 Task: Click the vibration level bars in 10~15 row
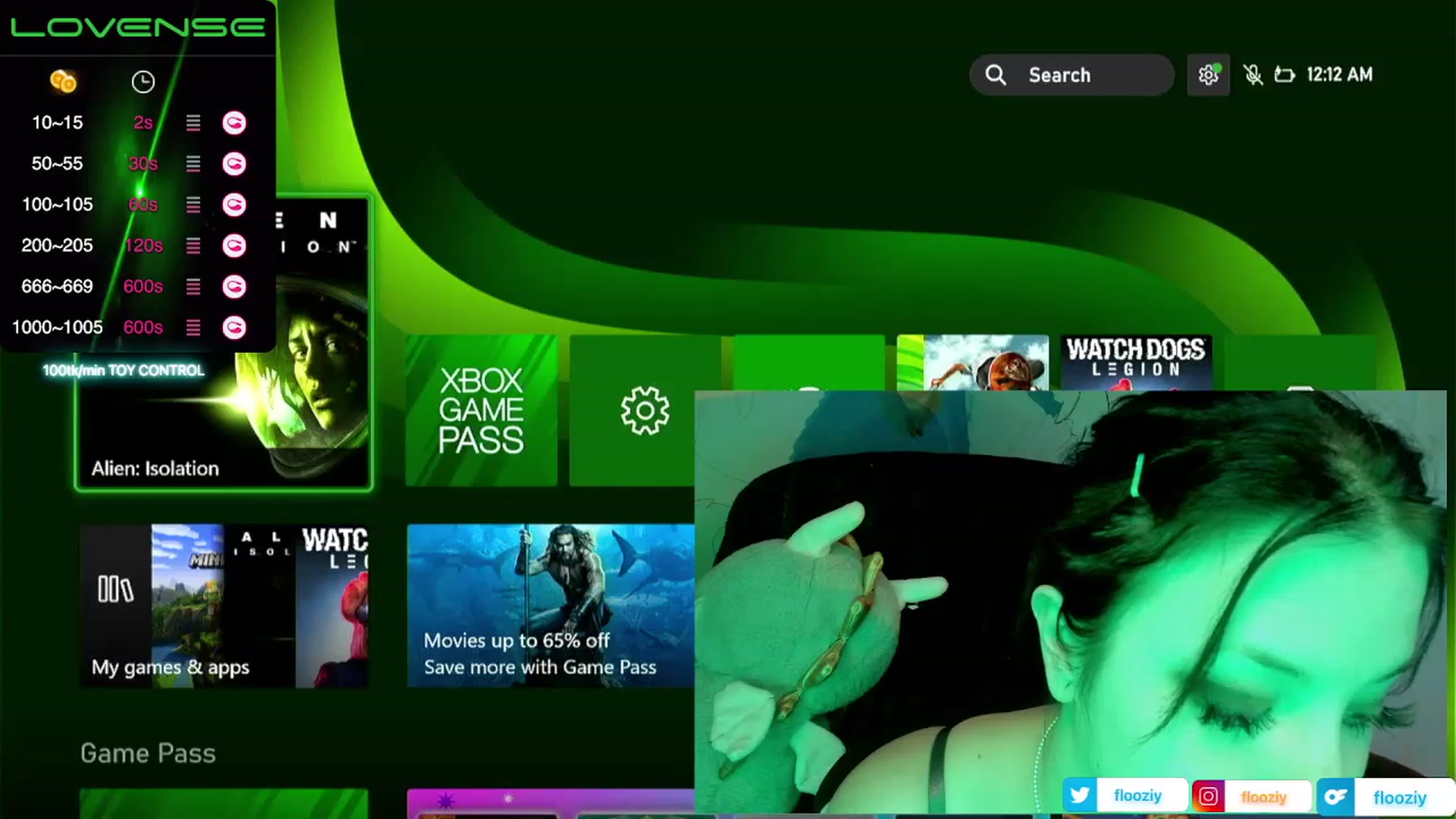[x=193, y=123]
